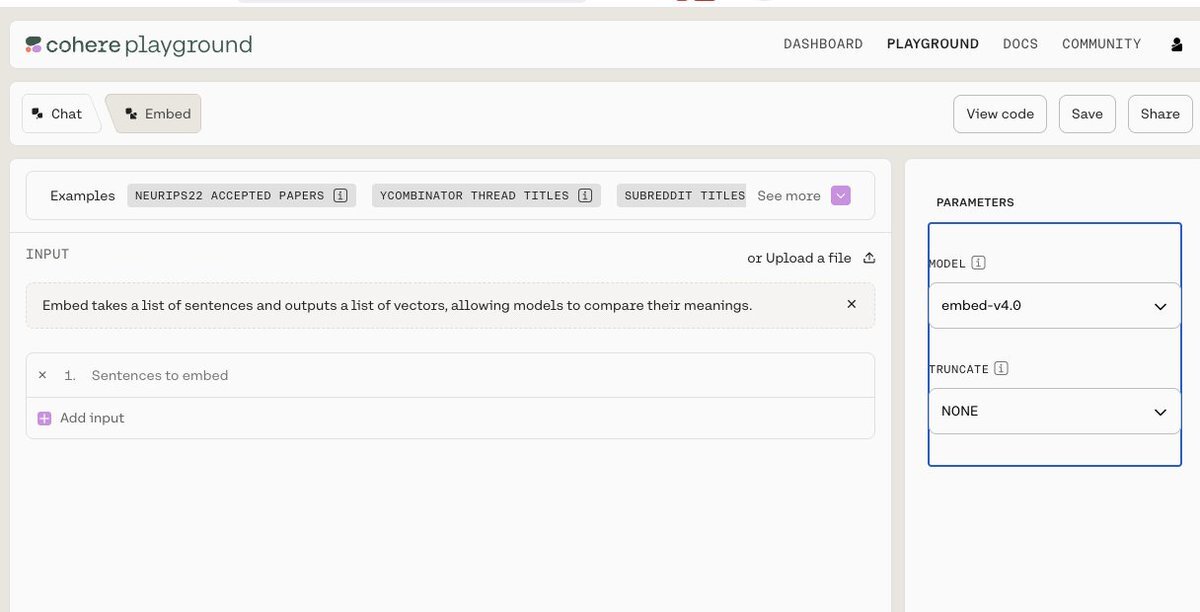Open Community from top navigation
Viewport: 1200px width, 612px height.
(1101, 44)
